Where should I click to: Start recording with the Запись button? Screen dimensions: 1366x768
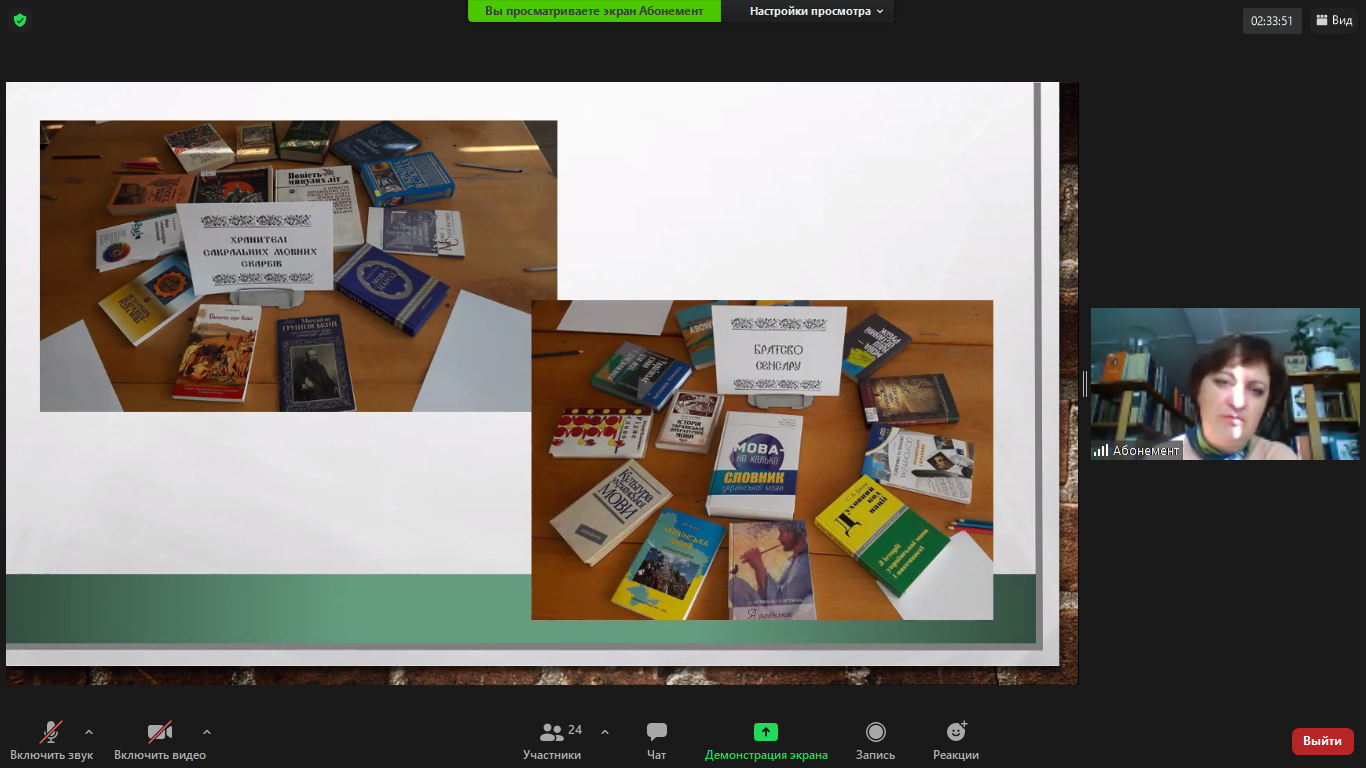(875, 740)
